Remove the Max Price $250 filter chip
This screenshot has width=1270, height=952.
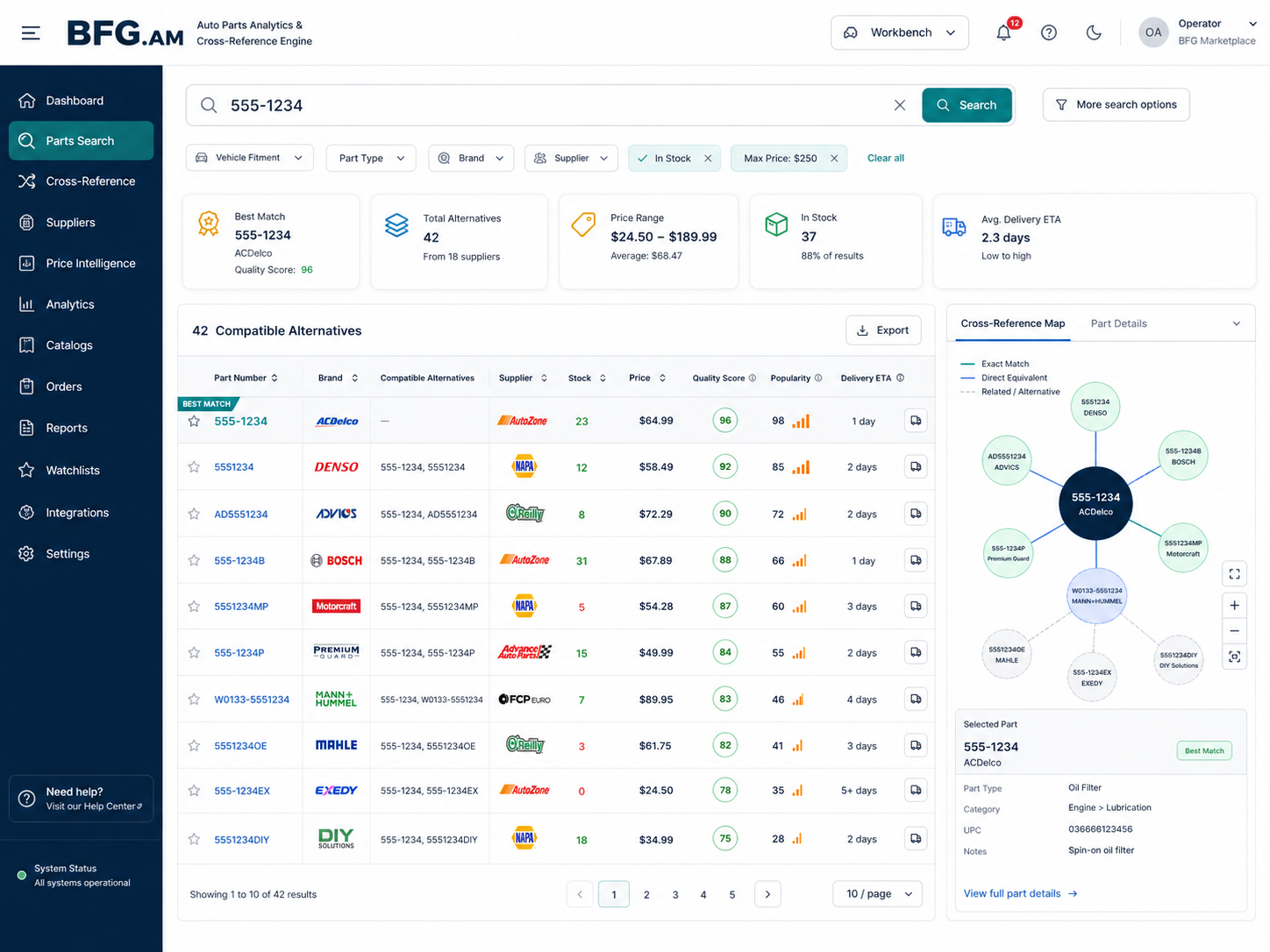pyautogui.click(x=834, y=159)
